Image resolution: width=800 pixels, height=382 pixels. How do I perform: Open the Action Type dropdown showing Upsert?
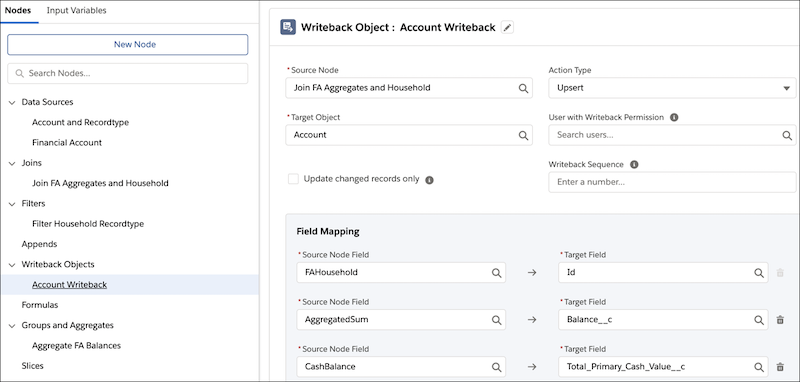[672, 88]
